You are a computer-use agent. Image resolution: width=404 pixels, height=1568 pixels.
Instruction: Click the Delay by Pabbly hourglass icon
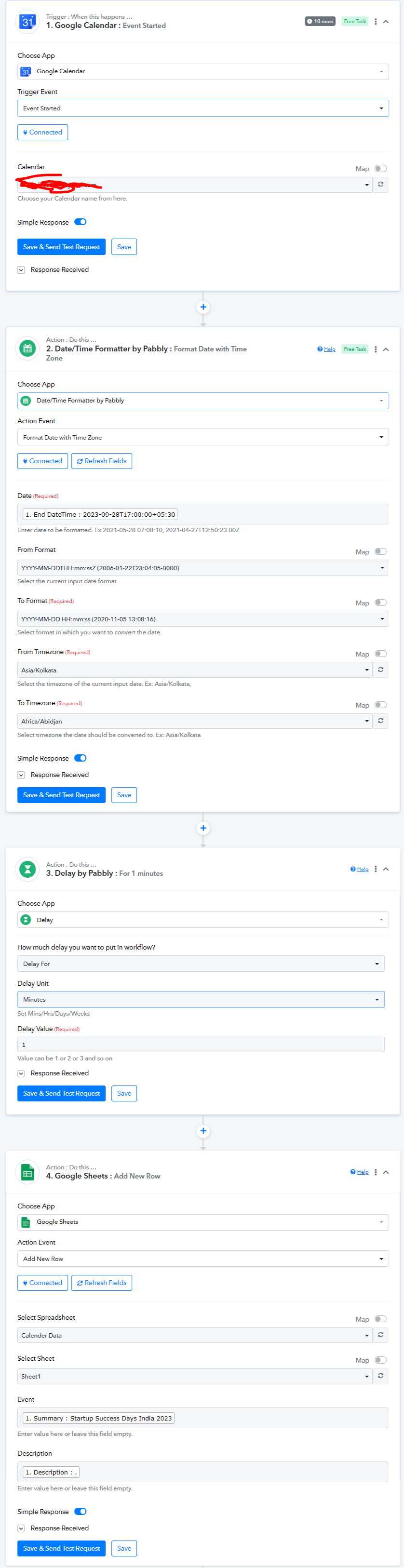(x=27, y=869)
